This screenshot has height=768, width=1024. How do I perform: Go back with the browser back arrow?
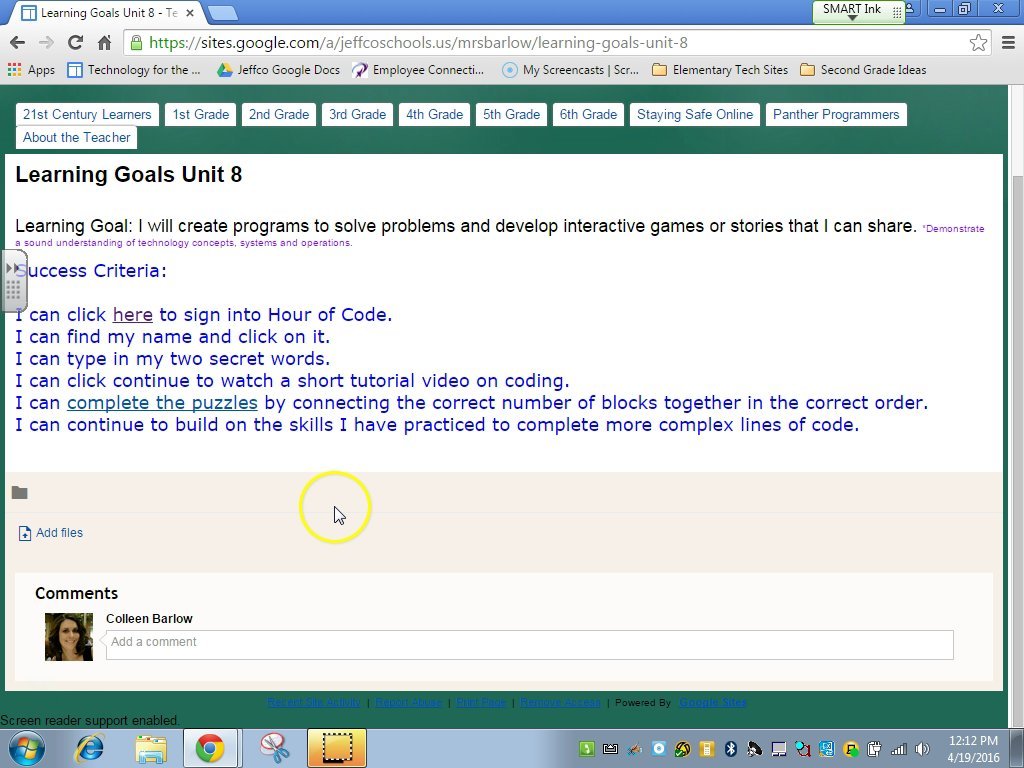(x=17, y=43)
